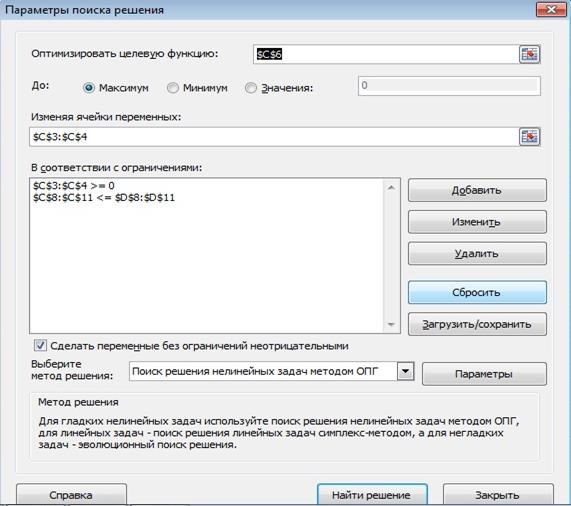Click the Закрыть button
Viewport: 571px width, 506px height.
pyautogui.click(x=498, y=495)
